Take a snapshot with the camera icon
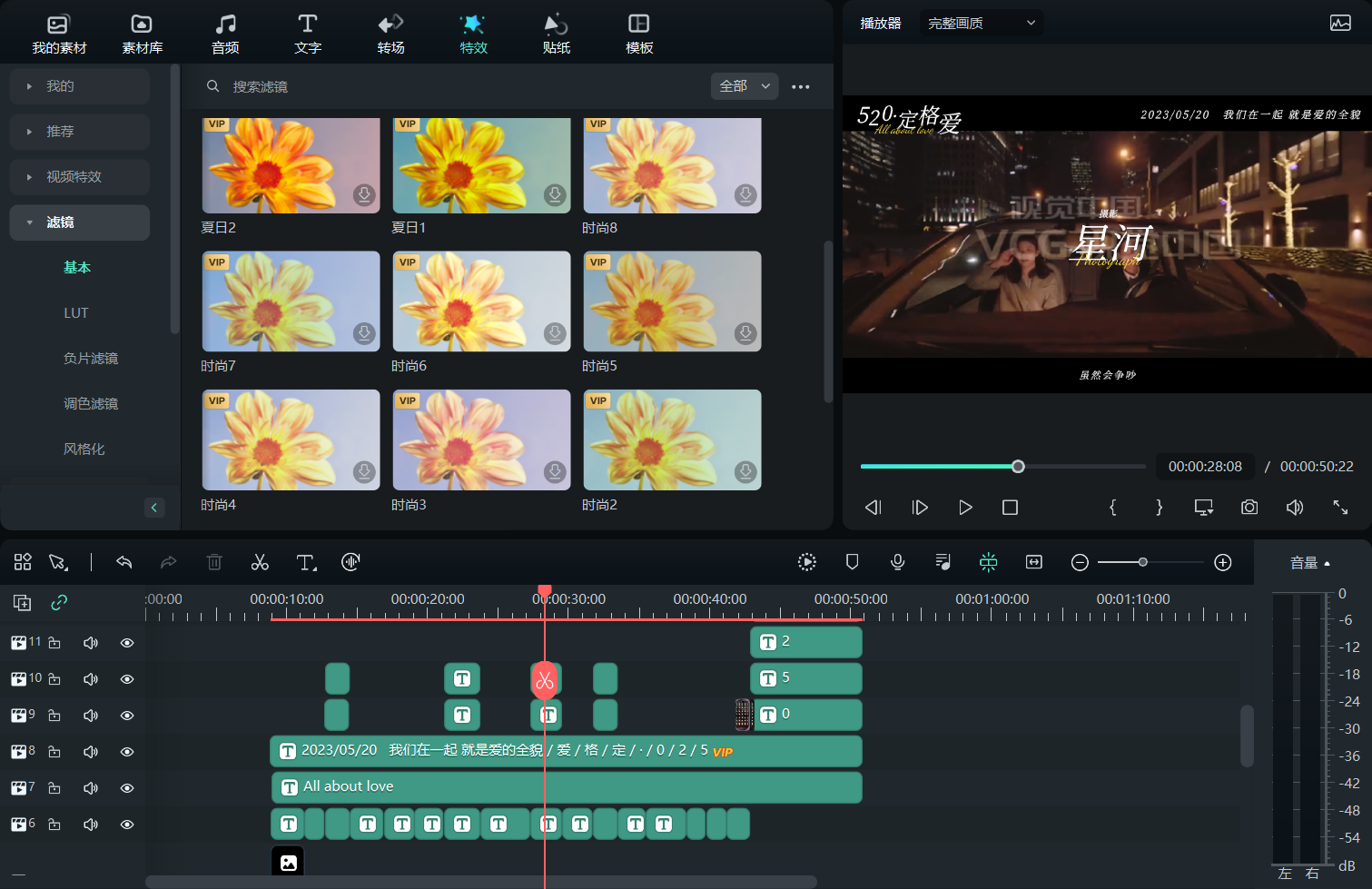Screen dimensions: 1372x889 point(1249,508)
